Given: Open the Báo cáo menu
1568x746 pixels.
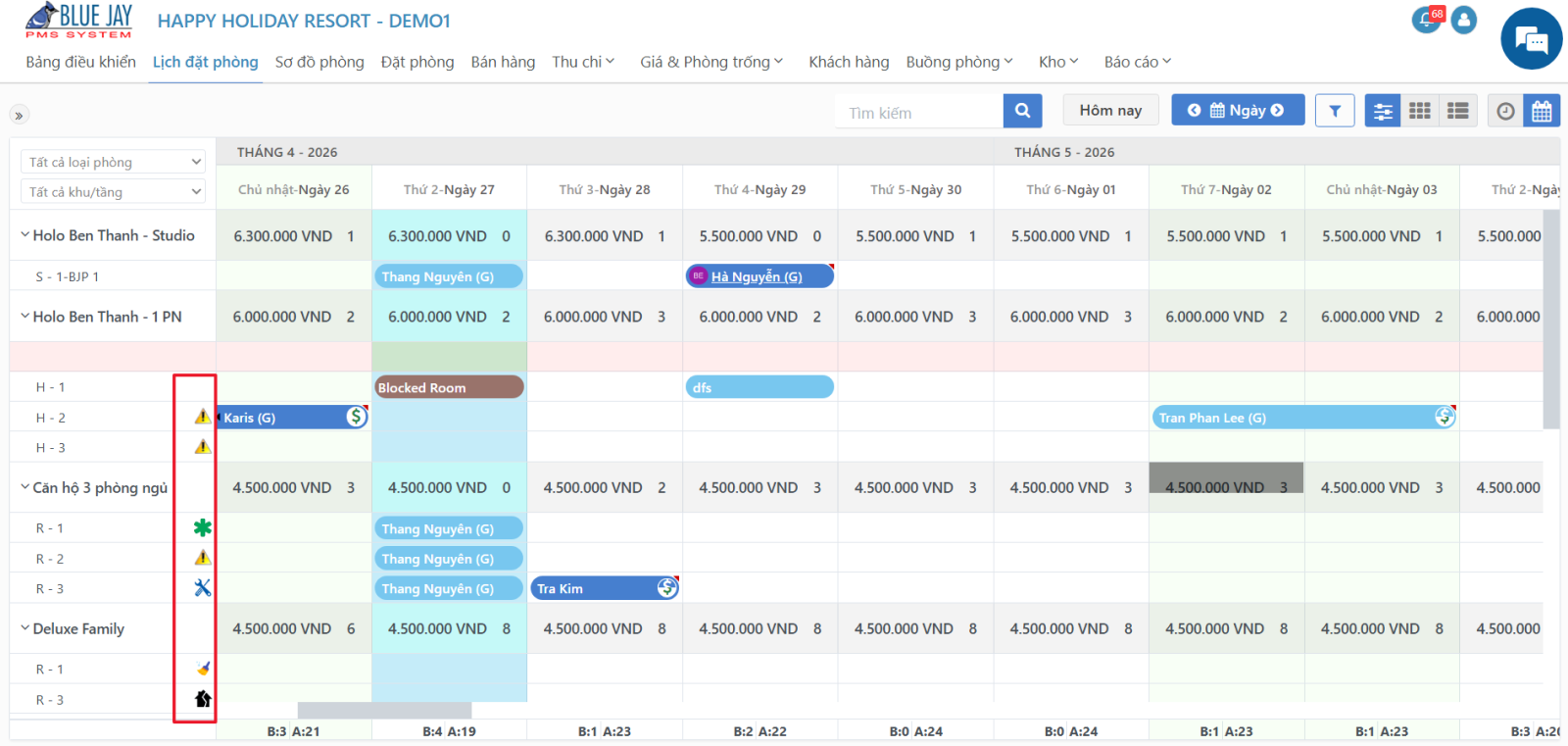Looking at the screenshot, I should pyautogui.click(x=1137, y=62).
